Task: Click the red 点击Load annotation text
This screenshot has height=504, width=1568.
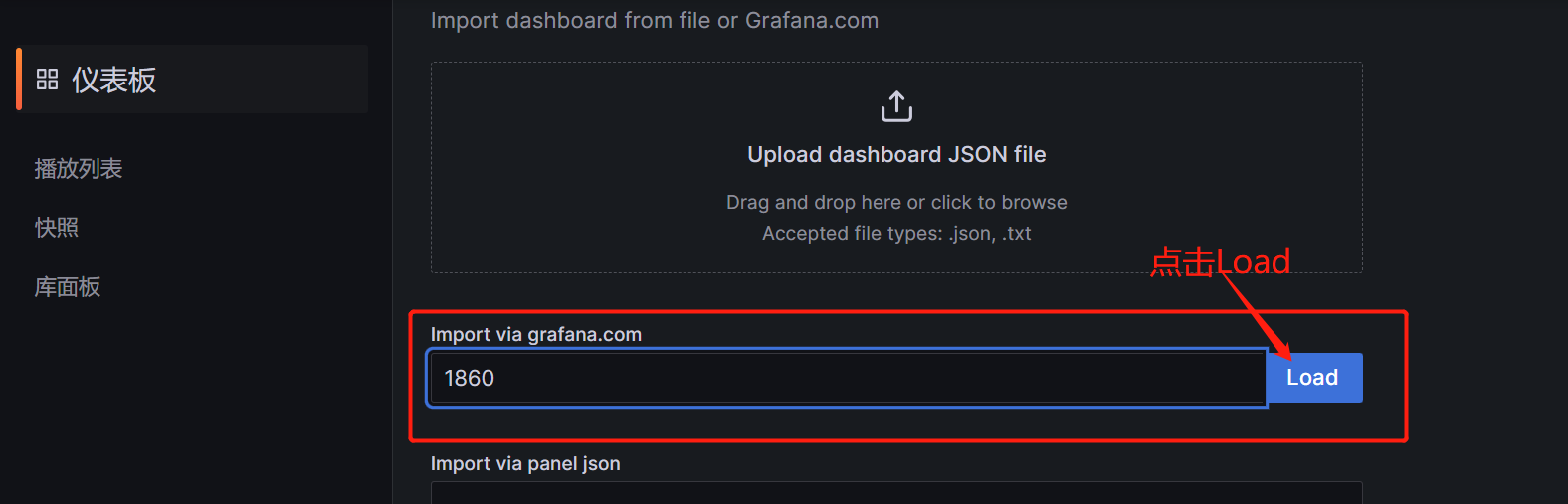Action: [x=1220, y=261]
